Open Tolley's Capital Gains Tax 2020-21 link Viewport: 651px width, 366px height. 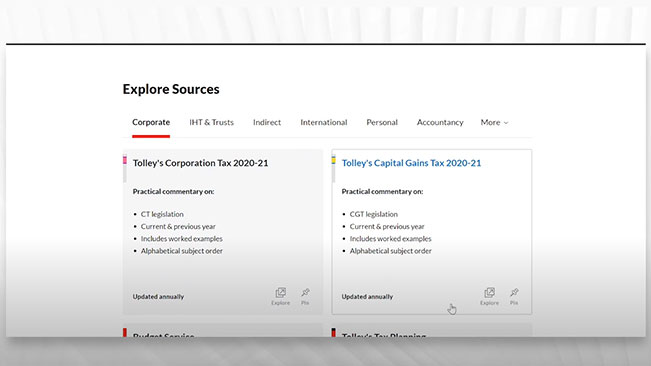pos(411,163)
